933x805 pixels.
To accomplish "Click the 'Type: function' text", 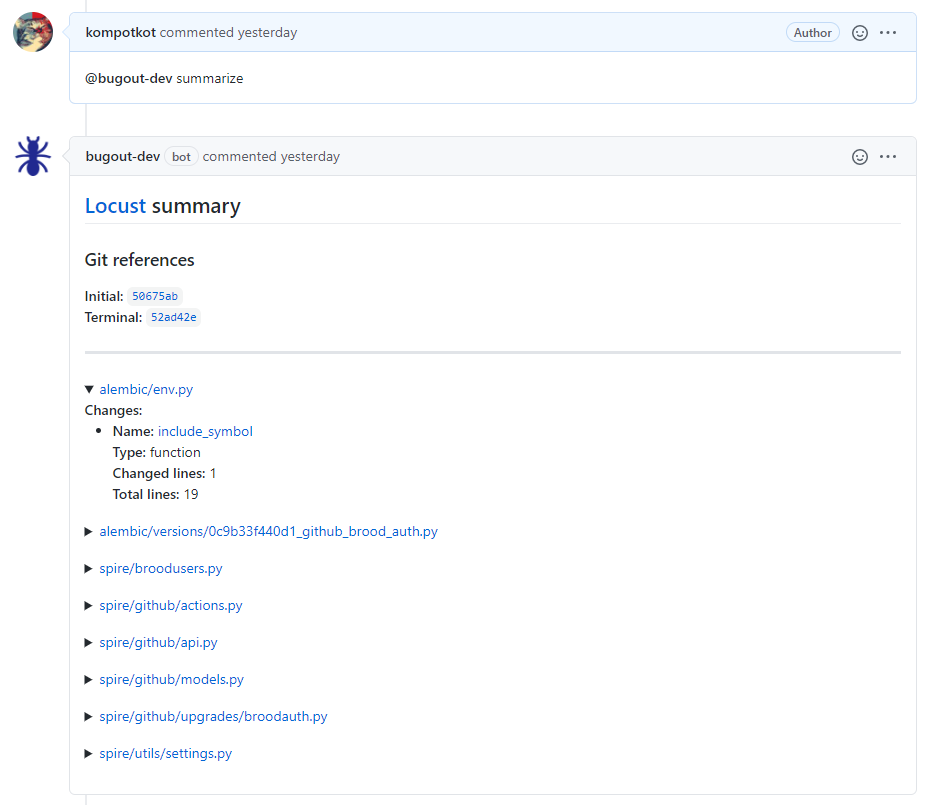I will (156, 453).
